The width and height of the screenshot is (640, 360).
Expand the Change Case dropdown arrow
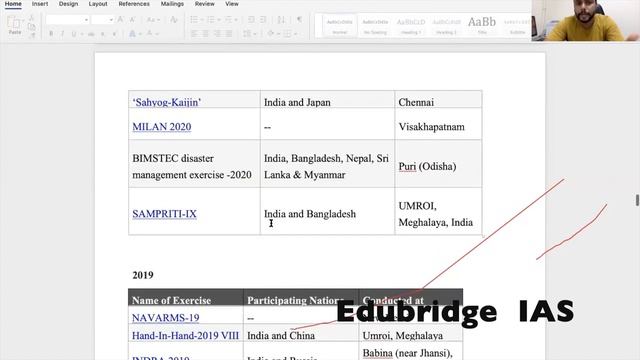click(x=158, y=20)
